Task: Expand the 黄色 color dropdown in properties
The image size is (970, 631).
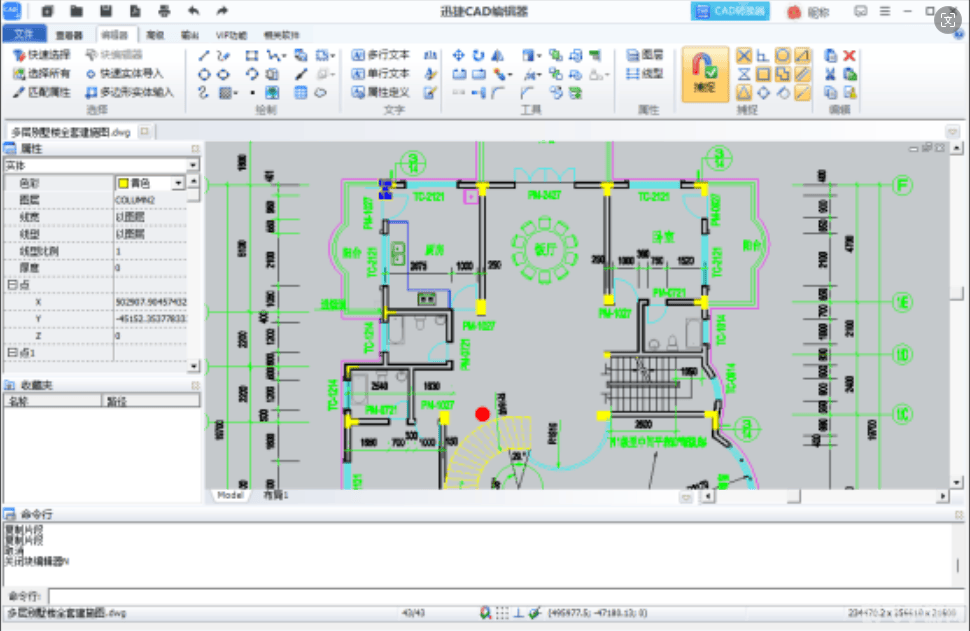Action: [x=178, y=183]
